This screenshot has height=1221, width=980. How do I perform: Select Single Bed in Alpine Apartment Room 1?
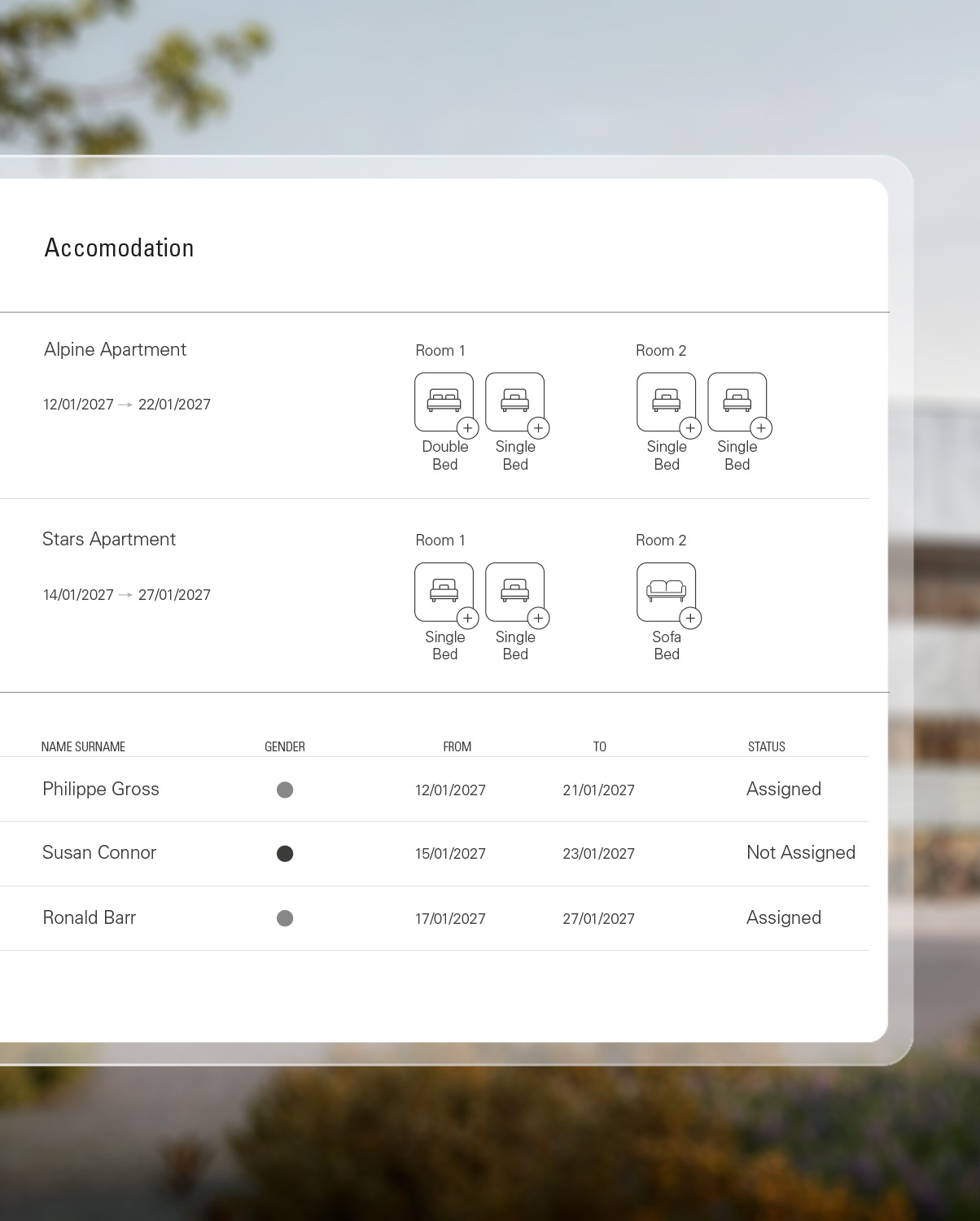[x=514, y=402]
